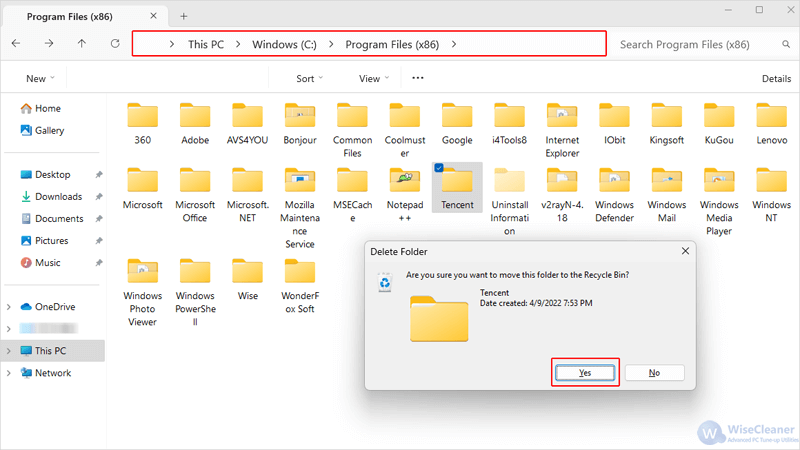The height and width of the screenshot is (450, 800).
Task: Select the Microsoft Office folder
Action: [195, 195]
